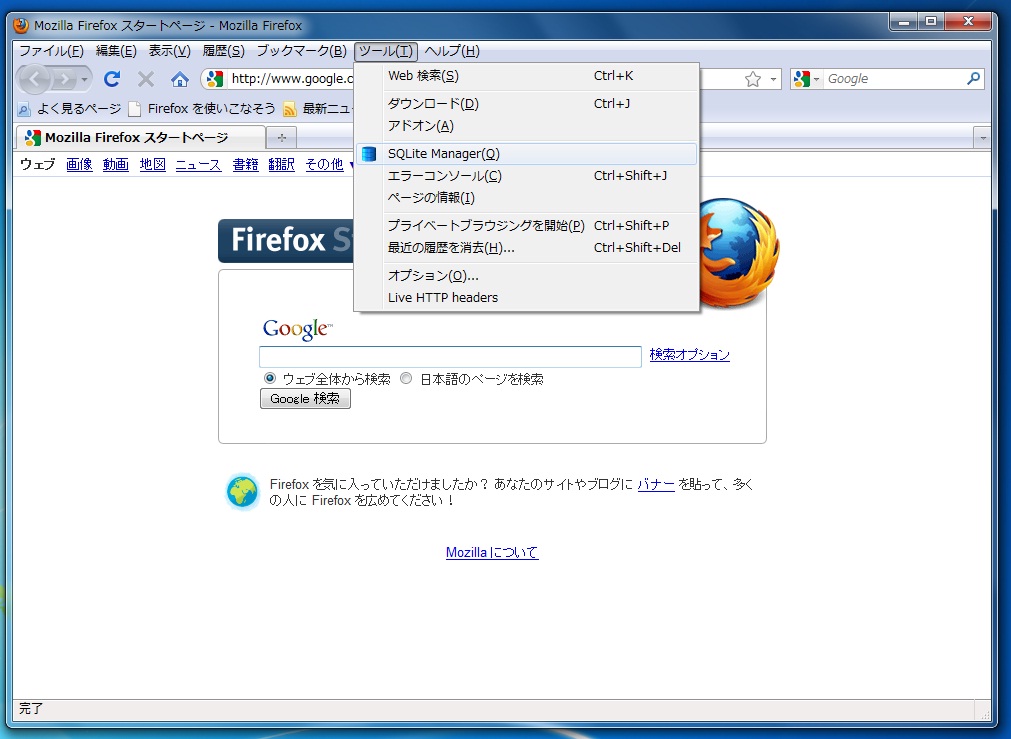Image resolution: width=1011 pixels, height=739 pixels.
Task: Open the Mozilla について link
Action: [x=492, y=552]
